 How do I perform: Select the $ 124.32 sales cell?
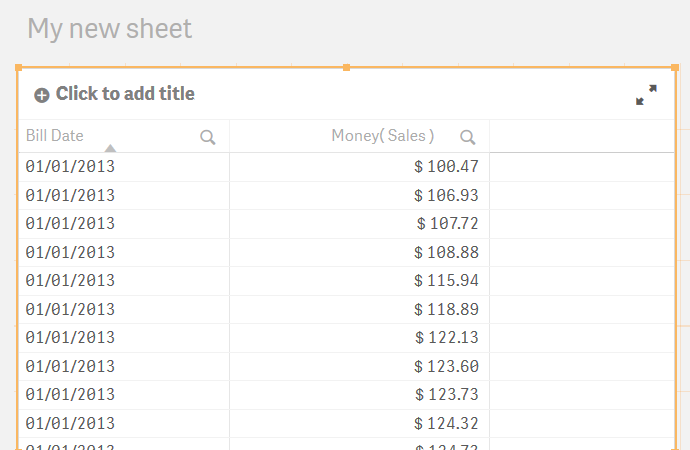tap(360, 424)
